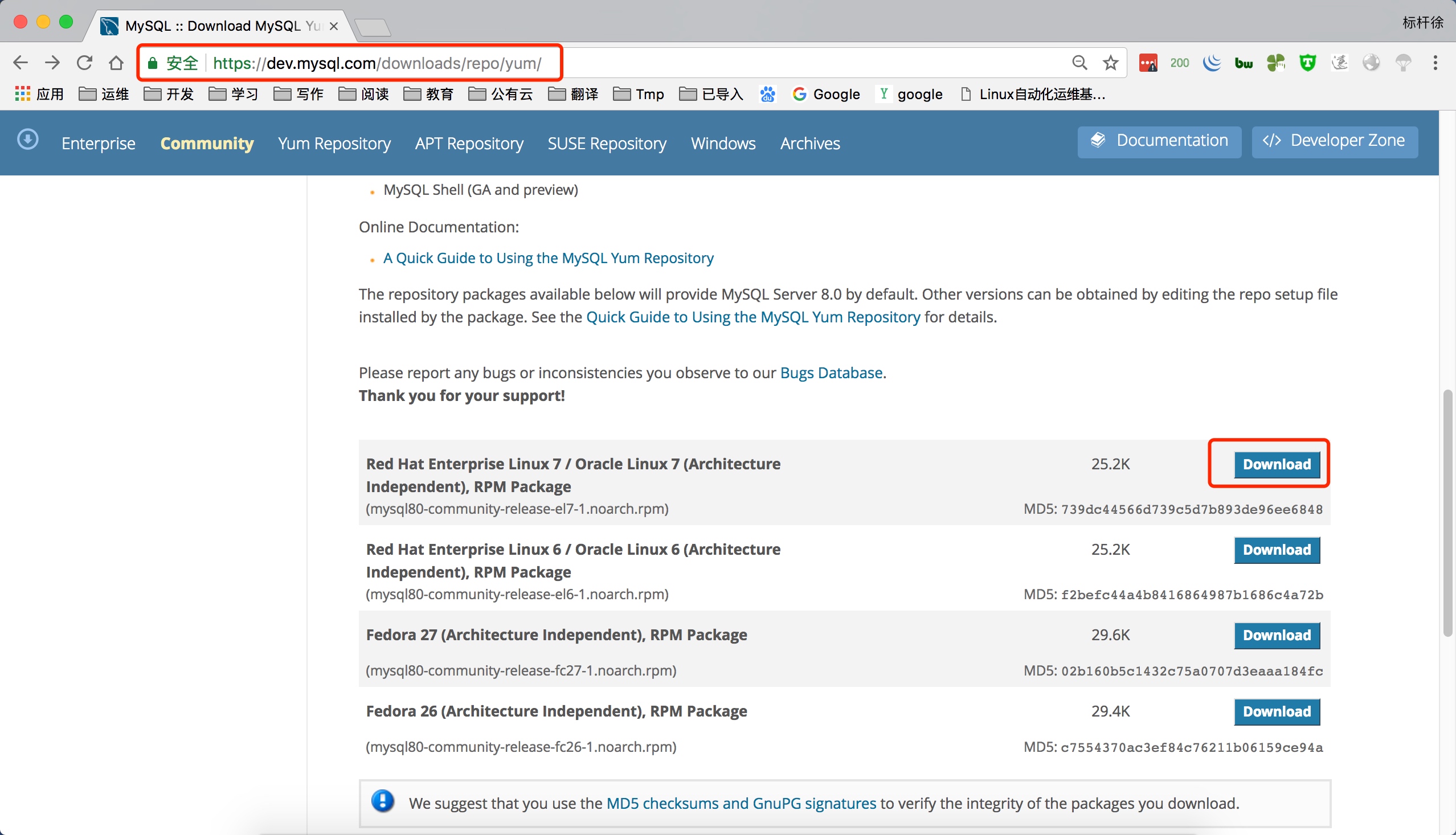This screenshot has height=835, width=1456.
Task: Click the green clover extension icon
Action: pyautogui.click(x=1276, y=63)
